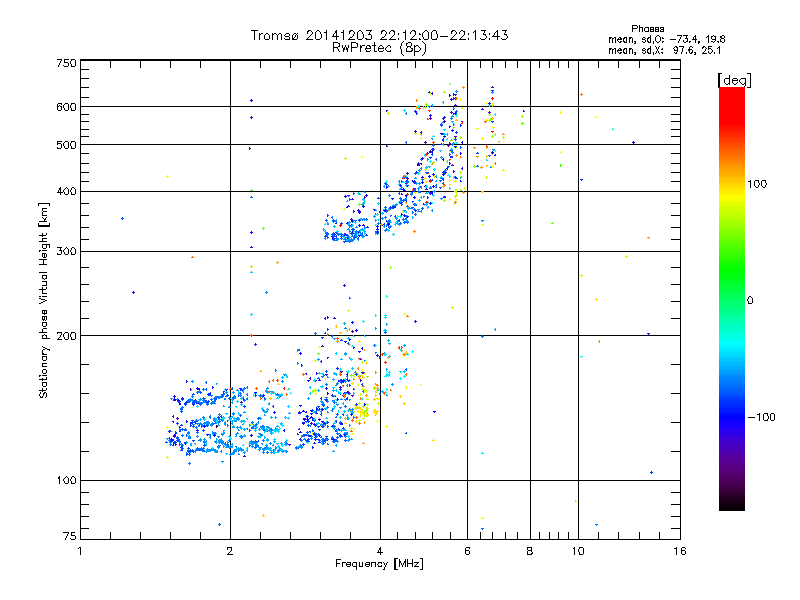Click the 'mean, sd,O: -73.4, 19.8' line
Image resolution: width=800 pixels, height=600 pixels.
click(666, 39)
